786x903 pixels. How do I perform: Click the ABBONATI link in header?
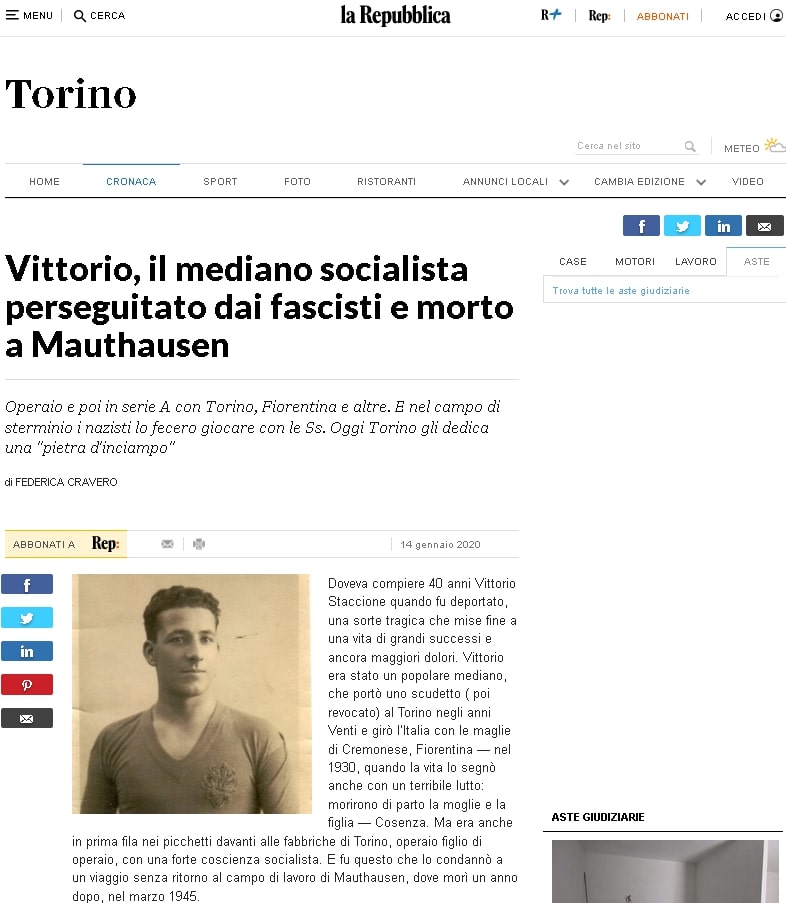pos(662,17)
